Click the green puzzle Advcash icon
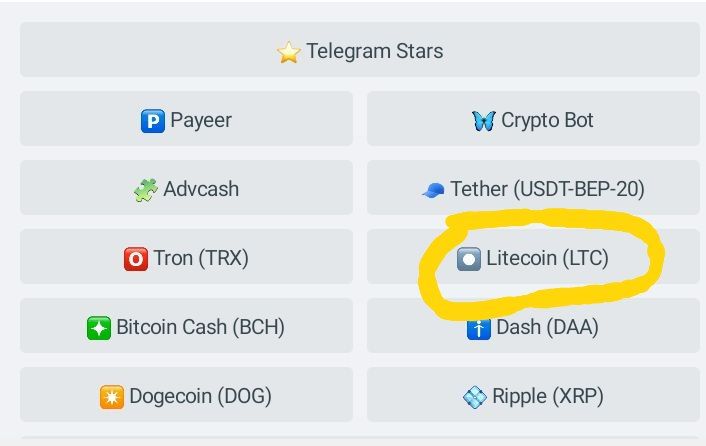The height and width of the screenshot is (446, 706). pyautogui.click(x=146, y=190)
